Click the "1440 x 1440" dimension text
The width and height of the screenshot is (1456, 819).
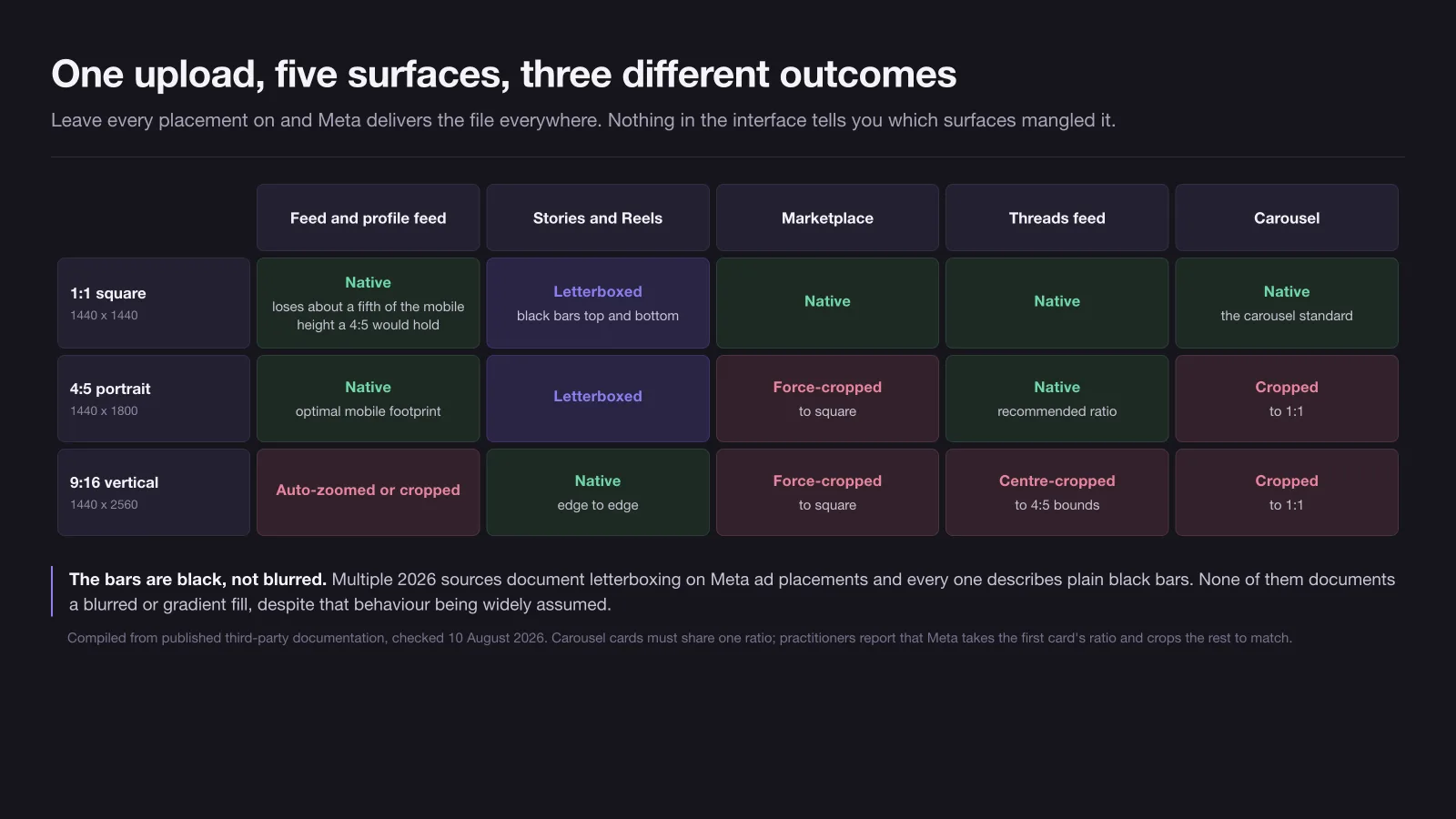[104, 316]
